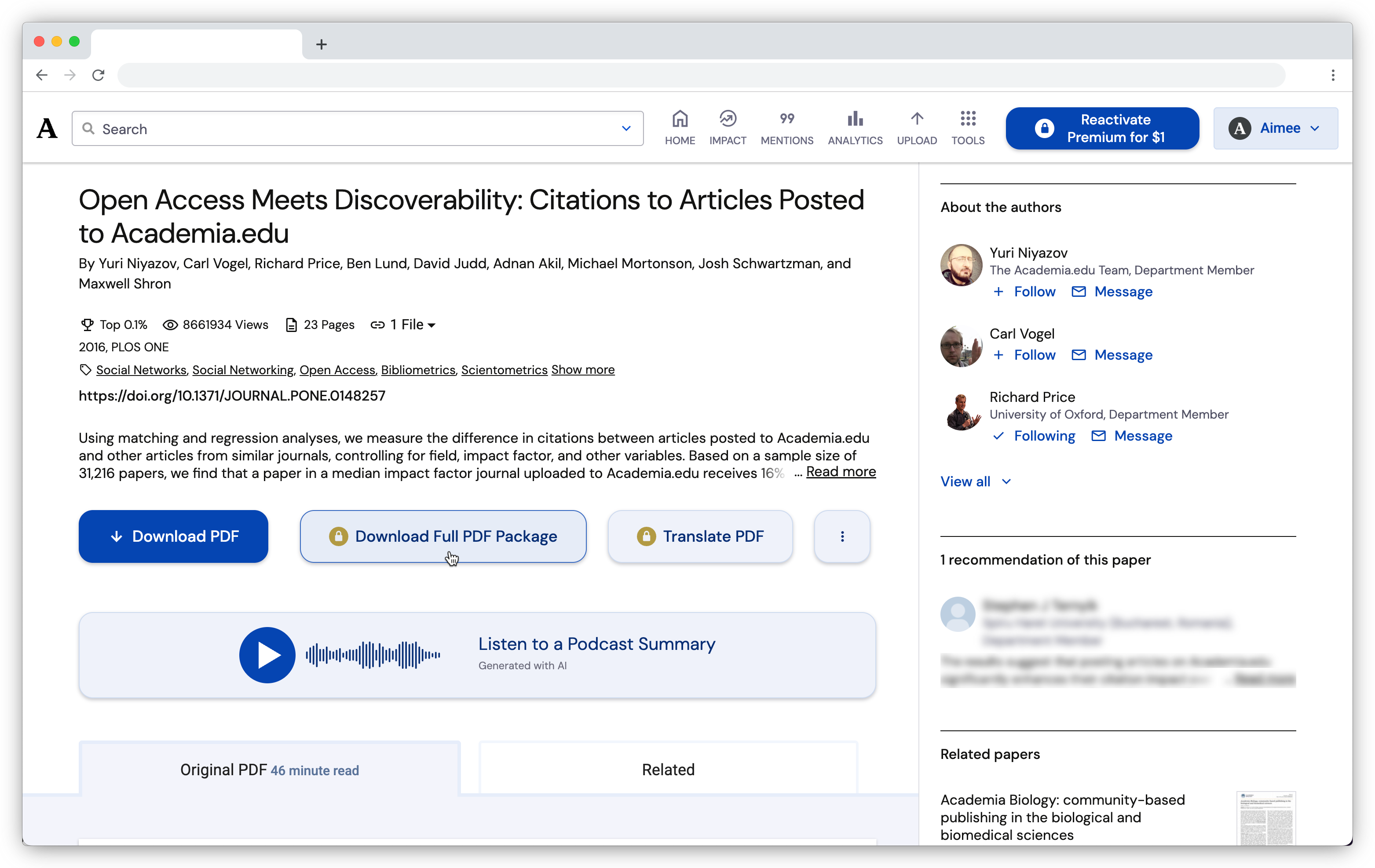Open the Tools grid menu
Image resolution: width=1375 pixels, height=868 pixels.
967,128
